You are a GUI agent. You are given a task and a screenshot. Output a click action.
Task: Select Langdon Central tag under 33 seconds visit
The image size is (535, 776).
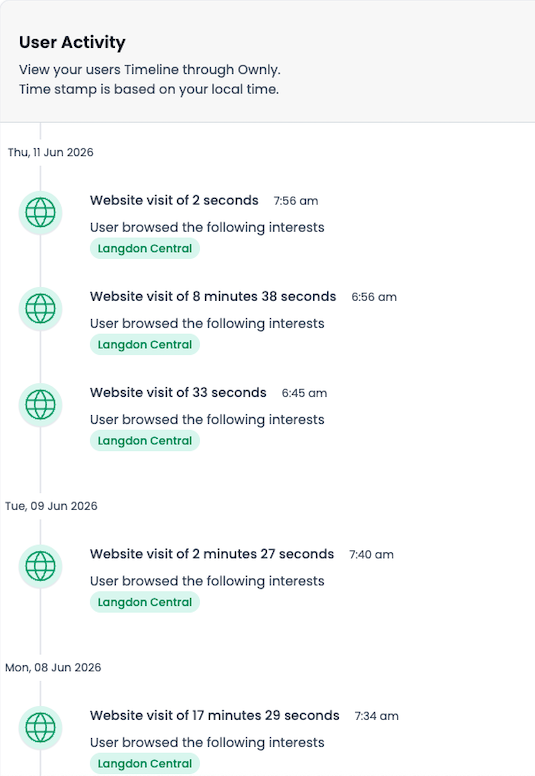[x=145, y=440]
